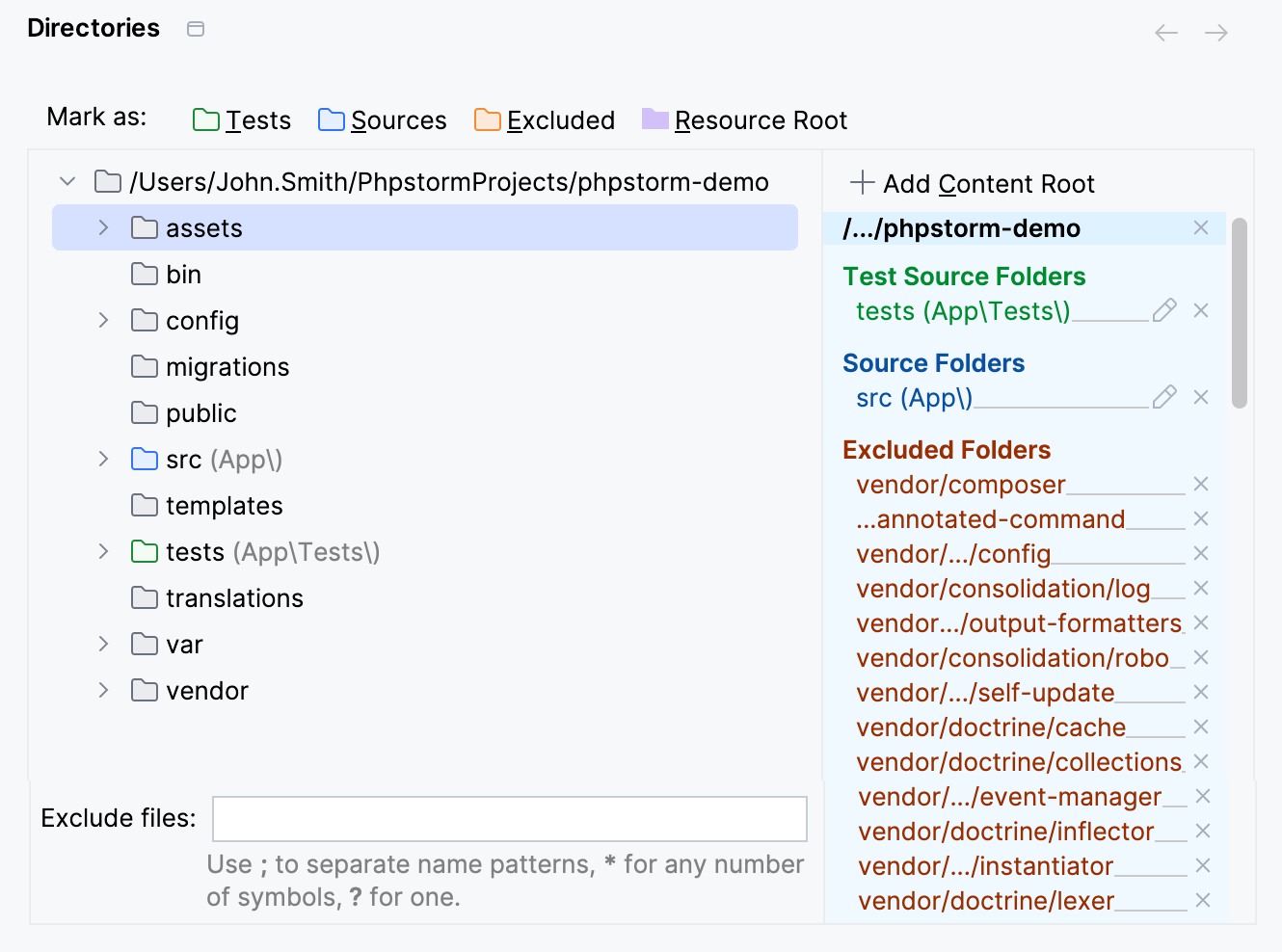Click inside the Exclude files field

pyautogui.click(x=510, y=818)
